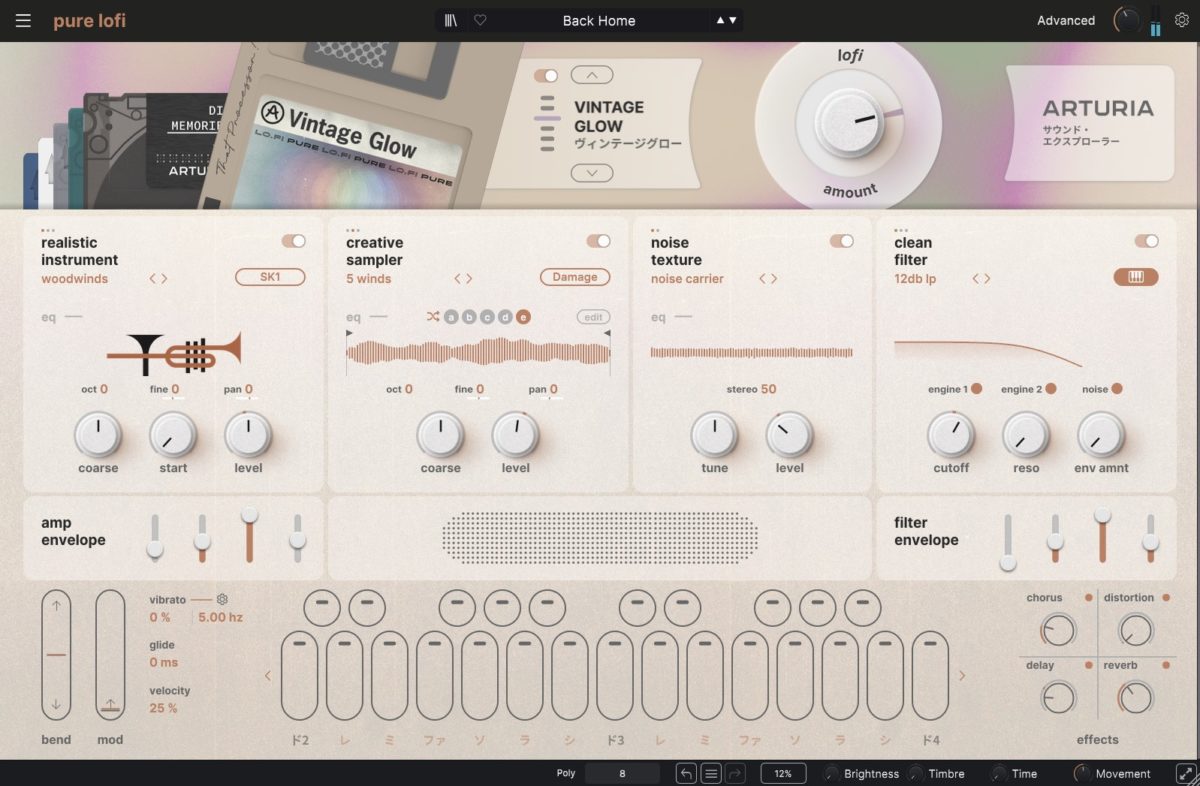Disable the realistic instrument engine
The height and width of the screenshot is (786, 1200).
[294, 241]
